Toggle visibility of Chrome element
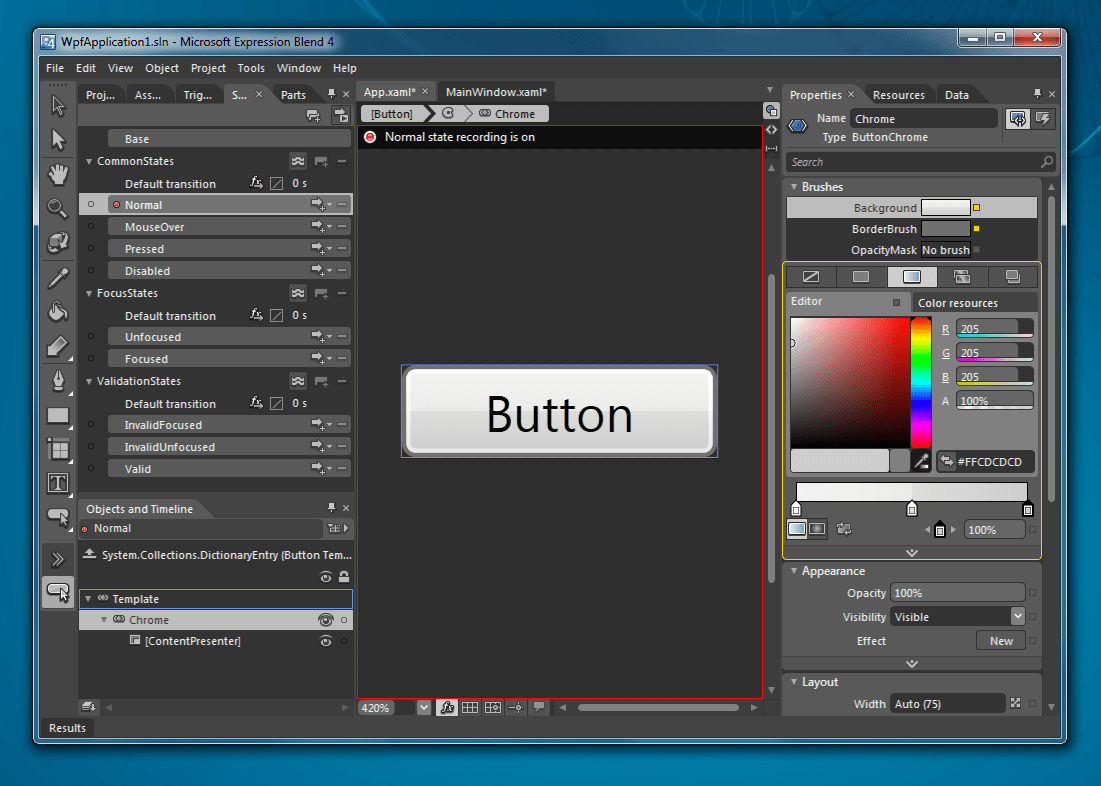Viewport: 1101px width, 786px height. pyautogui.click(x=325, y=620)
